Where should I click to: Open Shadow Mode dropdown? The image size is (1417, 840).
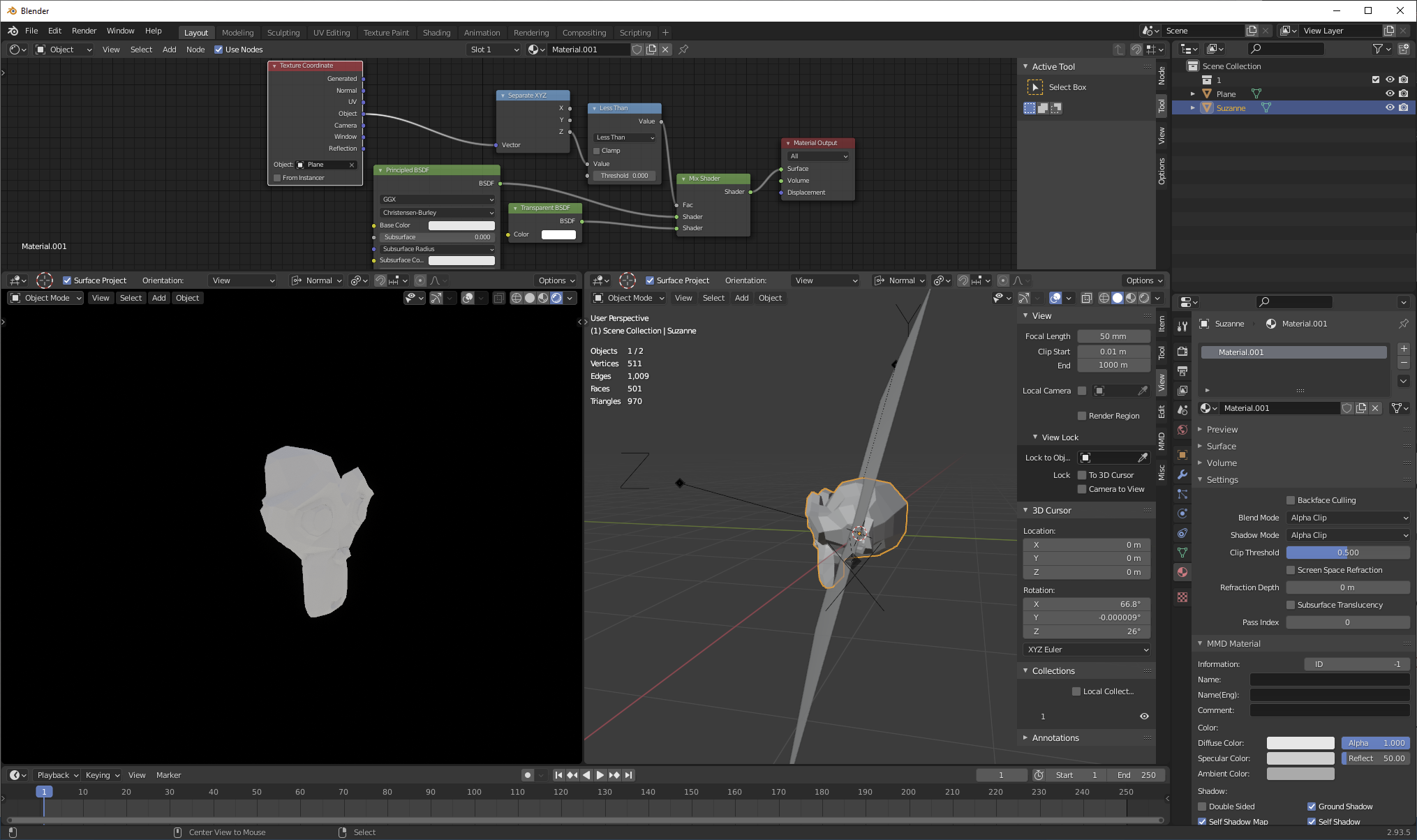(1349, 535)
